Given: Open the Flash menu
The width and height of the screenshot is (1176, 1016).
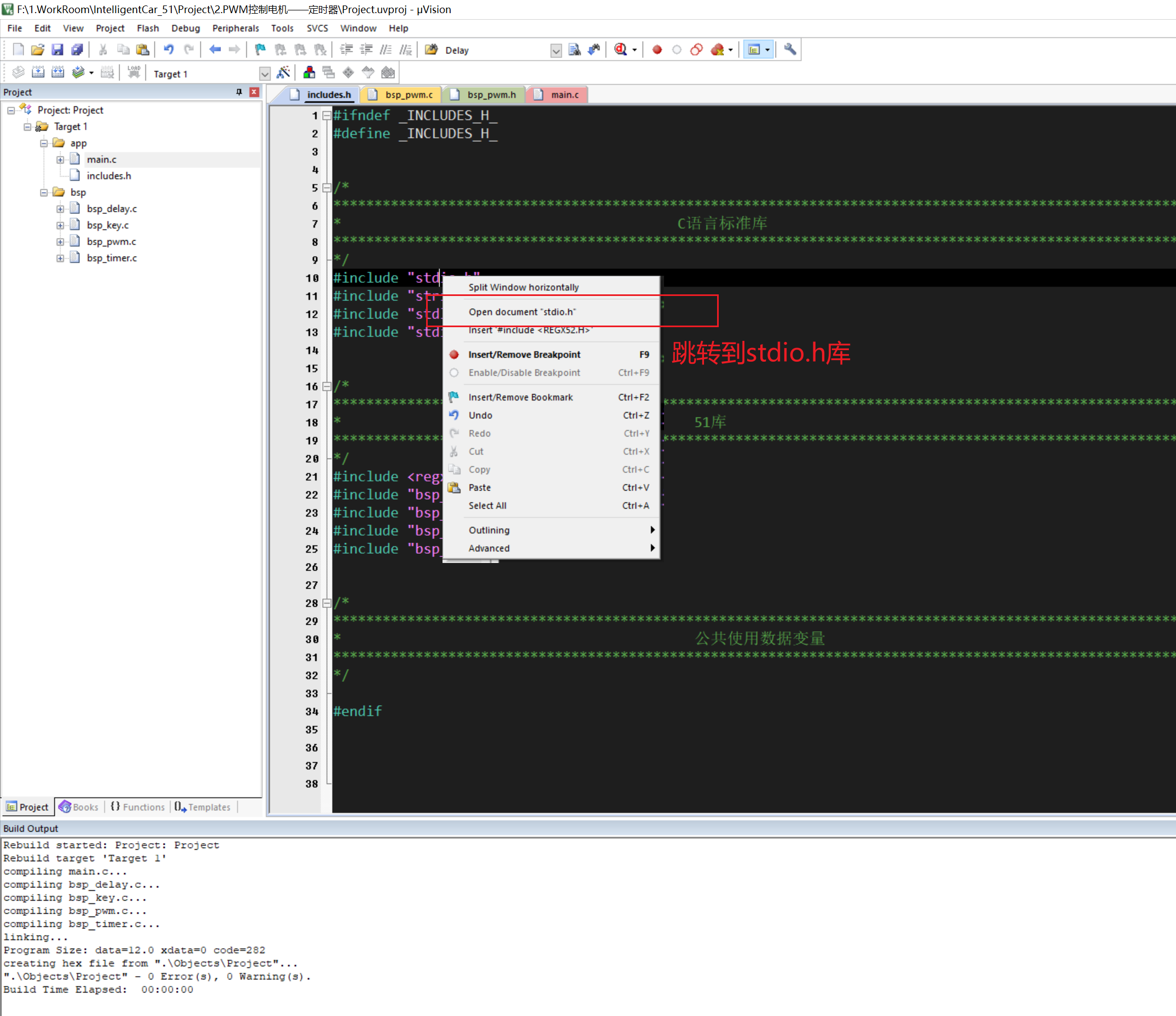Looking at the screenshot, I should click(148, 28).
